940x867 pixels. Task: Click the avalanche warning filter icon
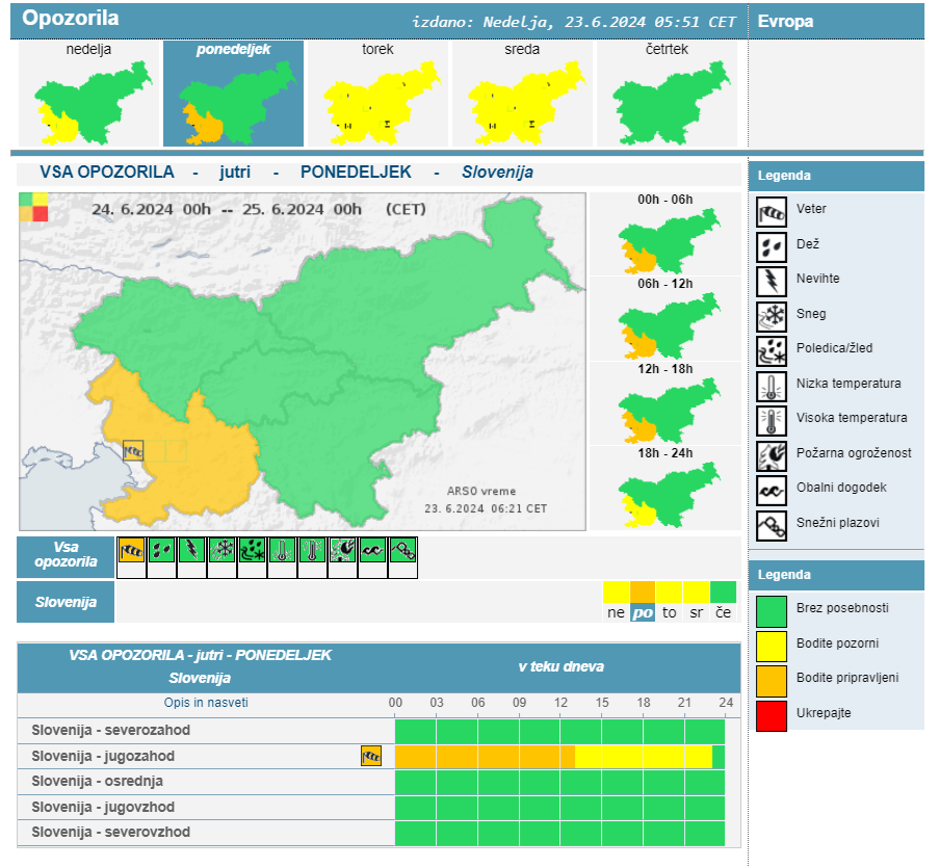pyautogui.click(x=403, y=551)
